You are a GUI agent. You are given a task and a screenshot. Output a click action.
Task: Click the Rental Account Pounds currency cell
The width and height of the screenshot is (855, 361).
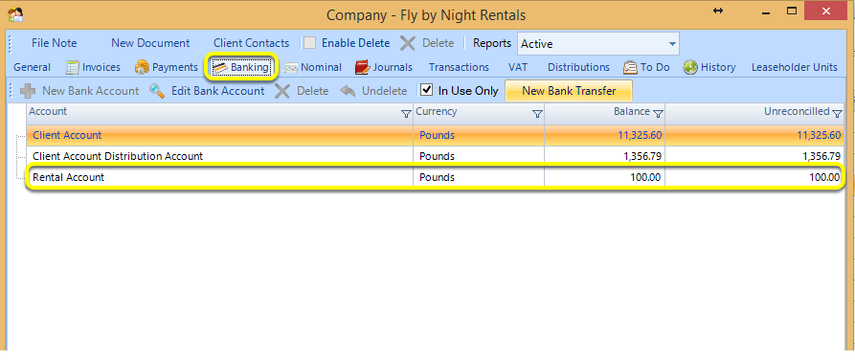[479, 177]
